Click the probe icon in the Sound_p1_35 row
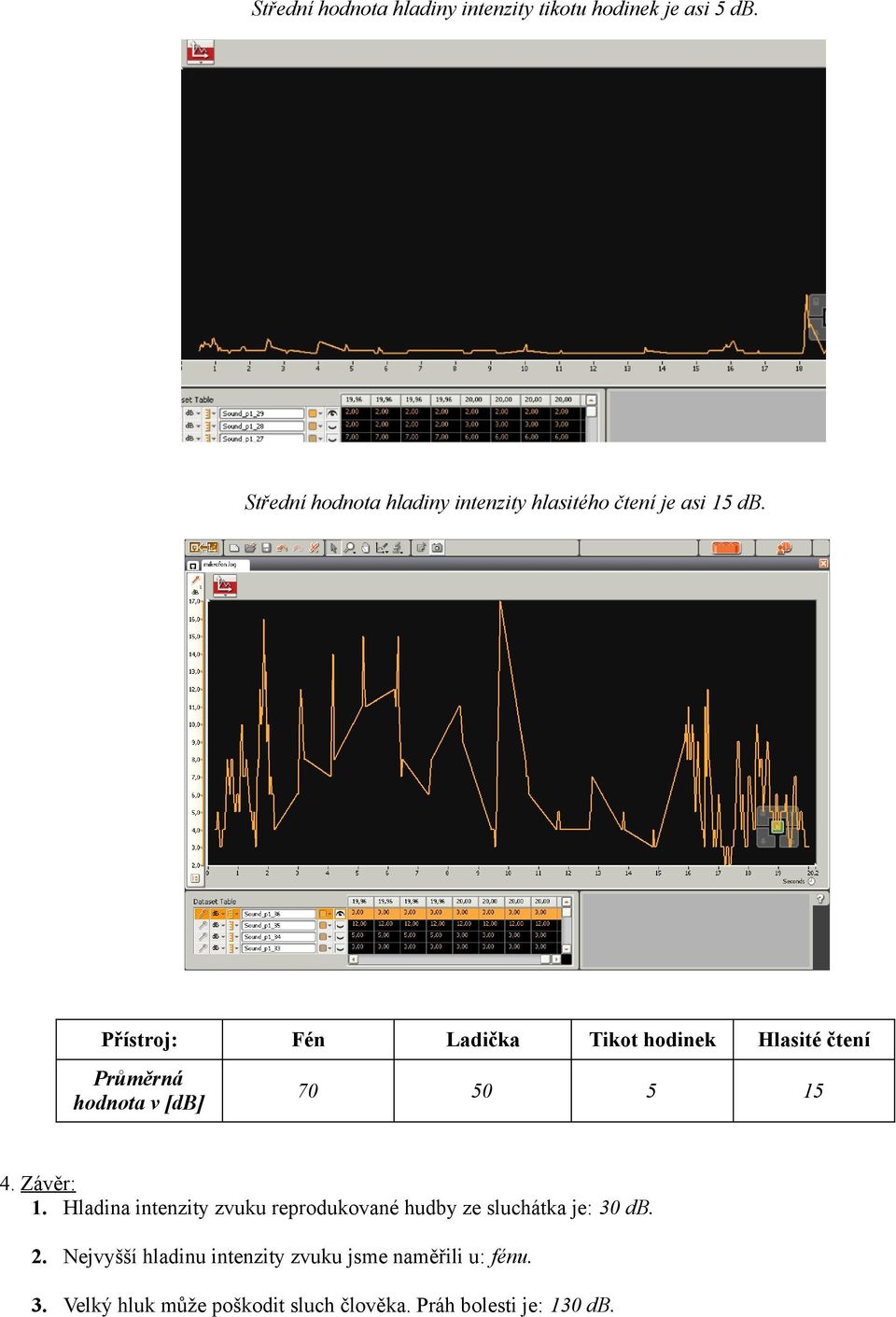896x1317 pixels. click(202, 925)
